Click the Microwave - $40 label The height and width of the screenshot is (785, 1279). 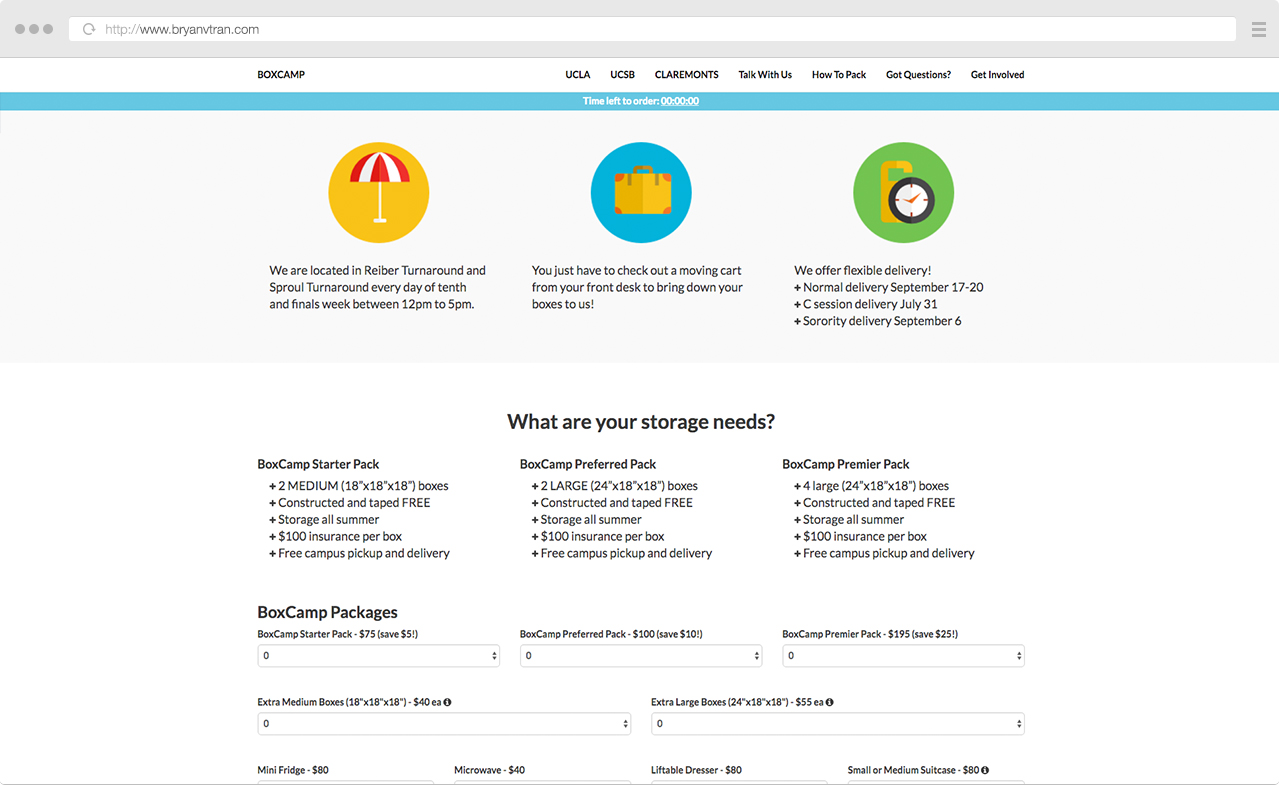tap(489, 770)
